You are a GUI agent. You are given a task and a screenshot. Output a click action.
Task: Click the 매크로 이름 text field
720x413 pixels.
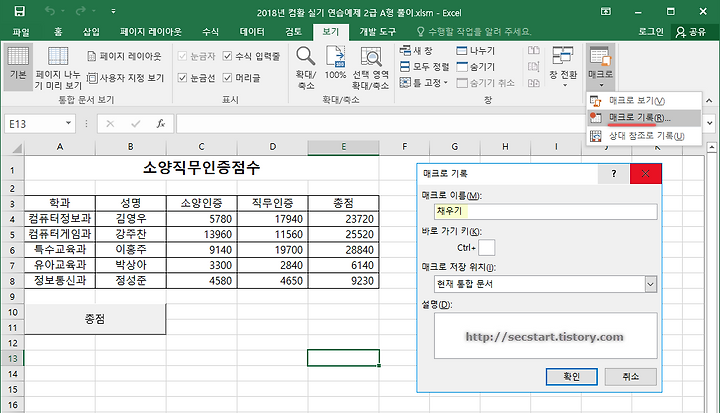tap(546, 211)
